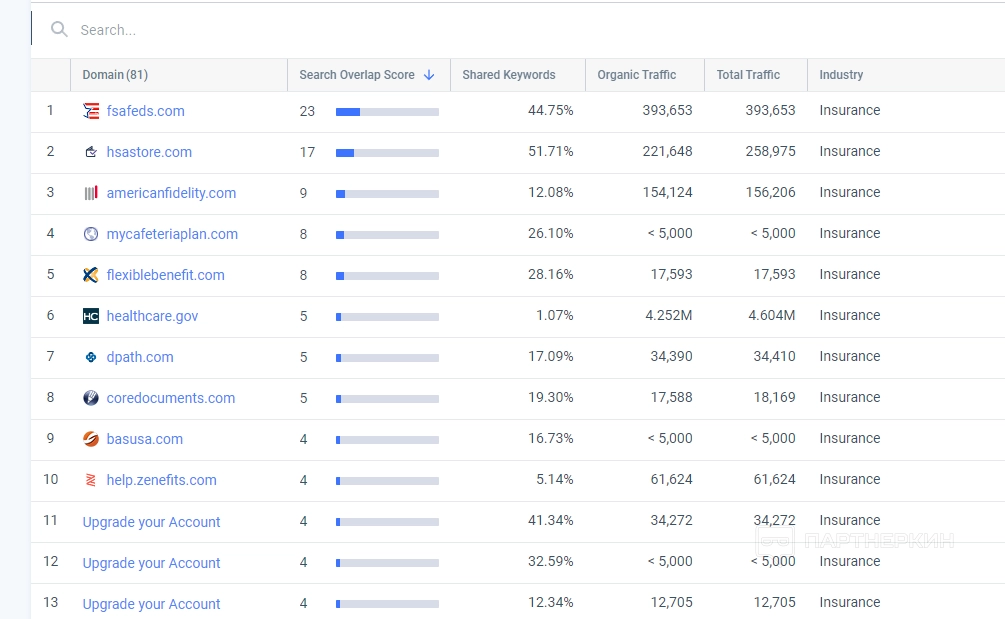Click the mycafeteriaplan.com globe icon
1005x619 pixels.
pos(91,234)
